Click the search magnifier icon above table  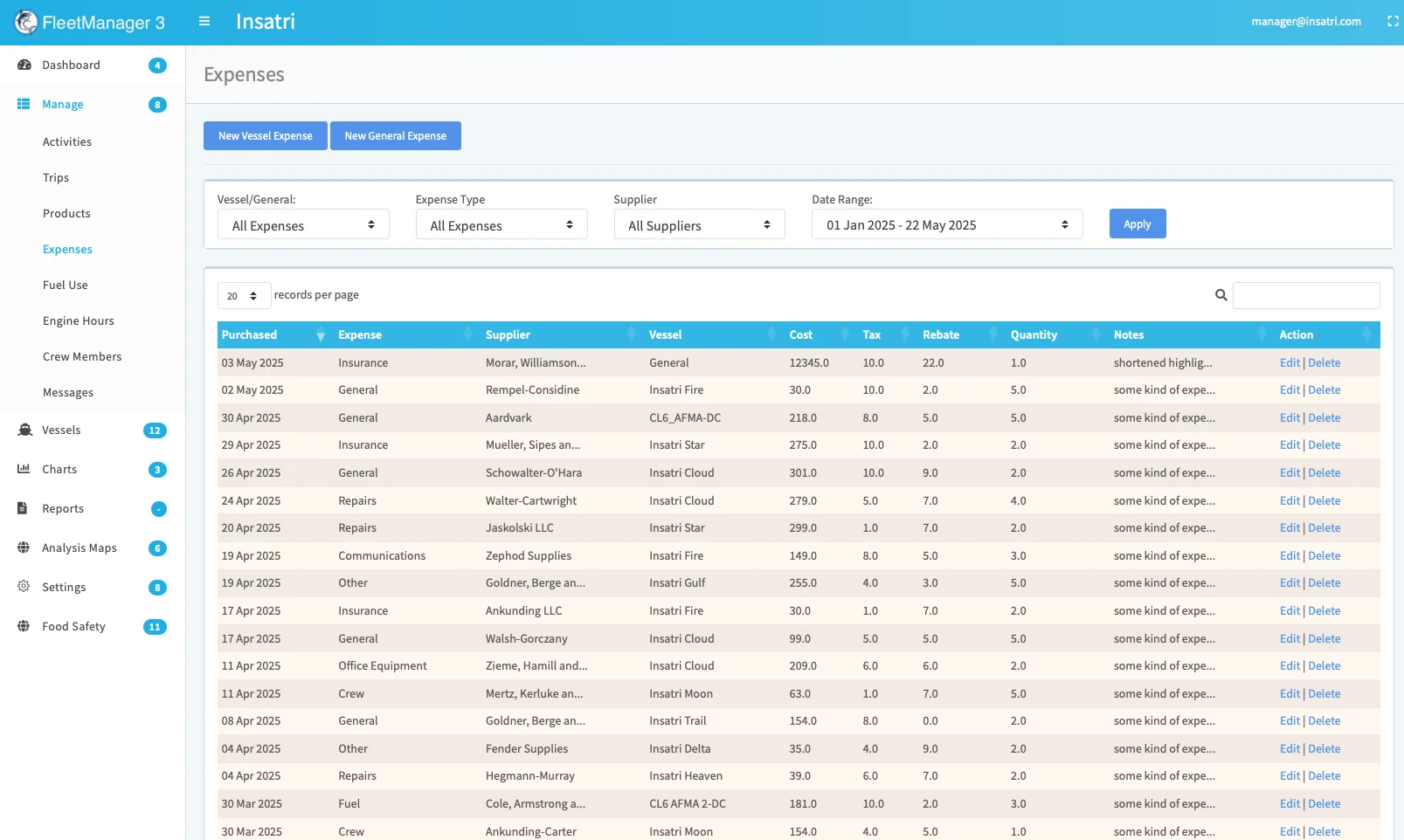(1221, 295)
